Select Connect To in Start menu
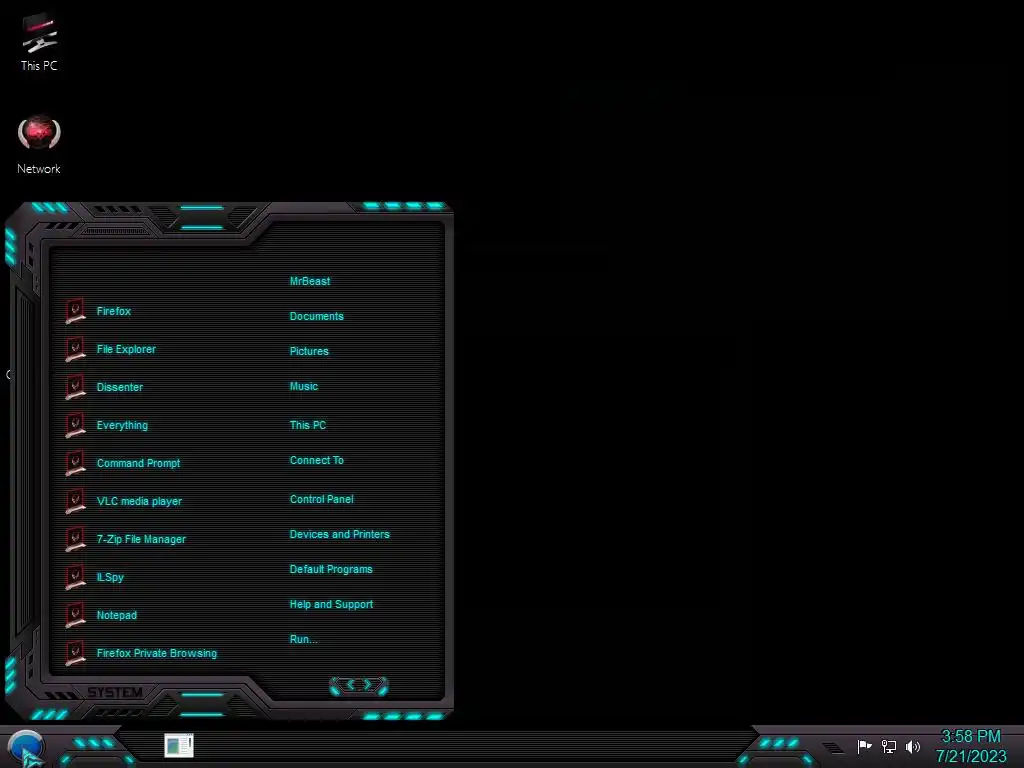The image size is (1024, 768). click(317, 460)
